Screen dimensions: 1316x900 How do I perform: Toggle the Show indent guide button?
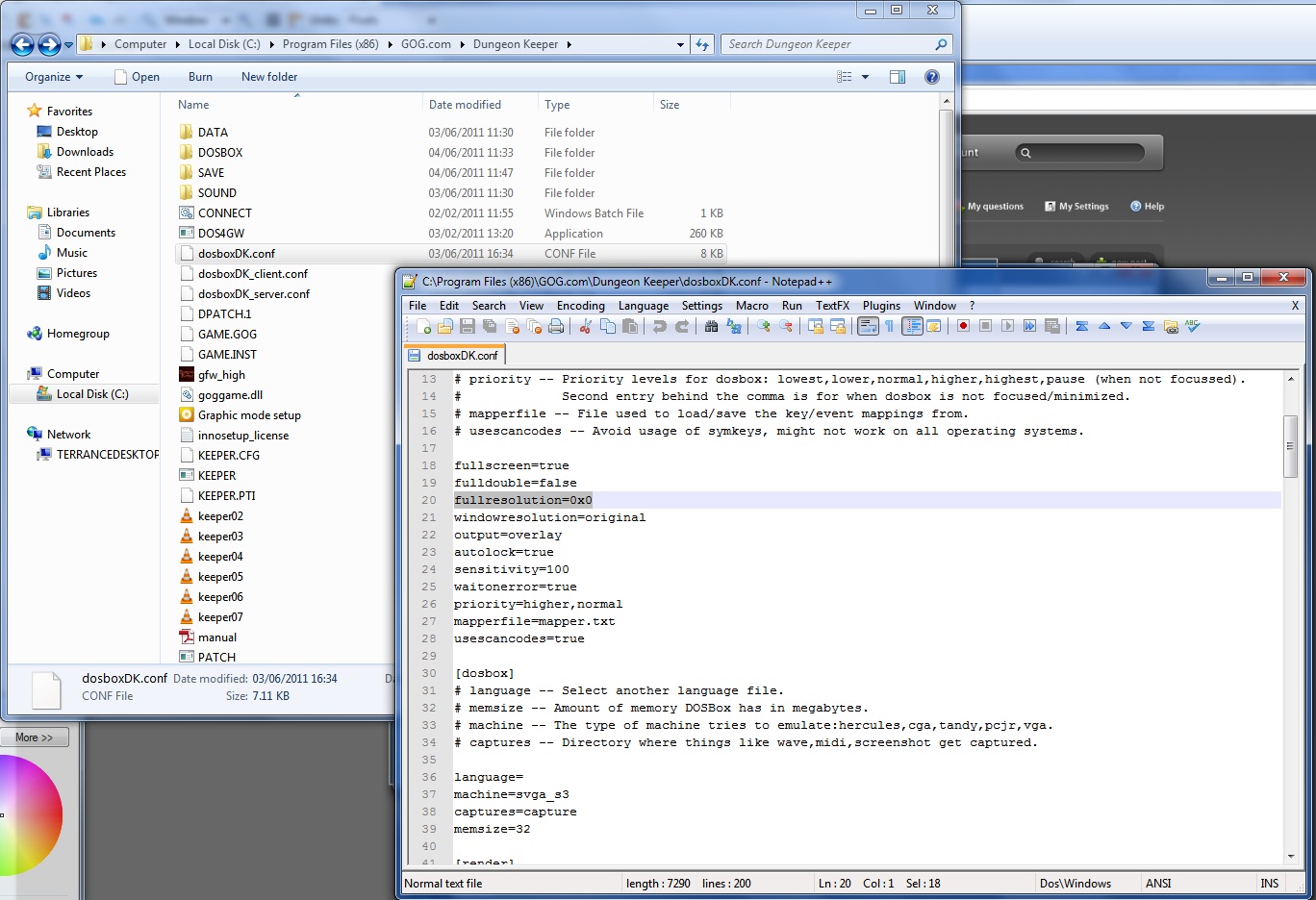(912, 327)
